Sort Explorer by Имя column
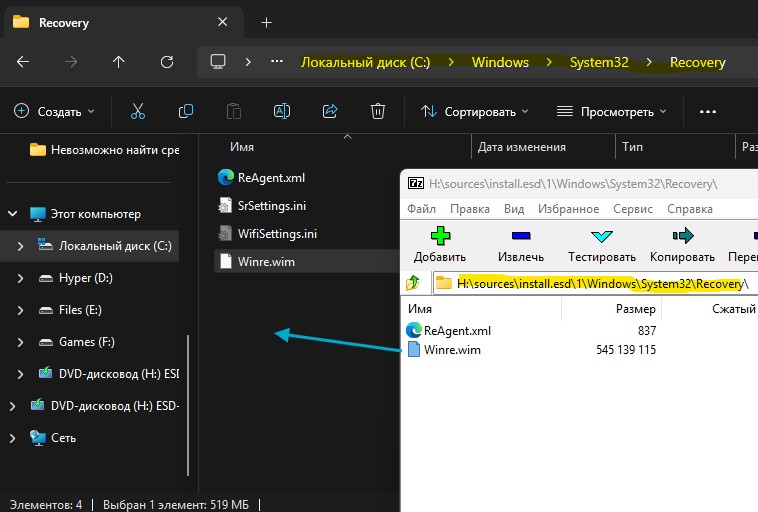This screenshot has height=512, width=758. [x=242, y=147]
